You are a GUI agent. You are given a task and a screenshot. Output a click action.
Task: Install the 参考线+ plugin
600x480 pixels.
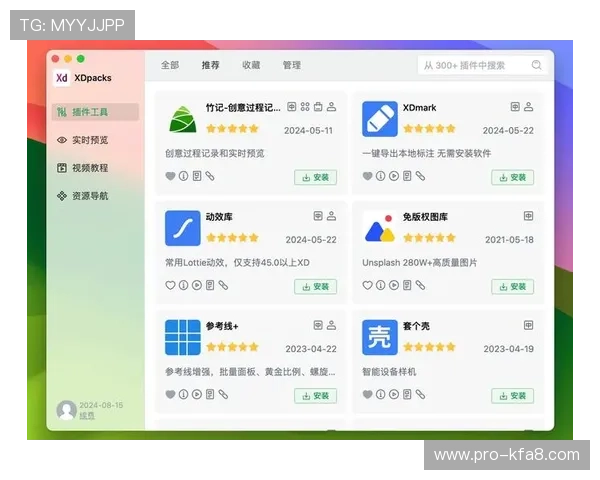click(x=316, y=395)
